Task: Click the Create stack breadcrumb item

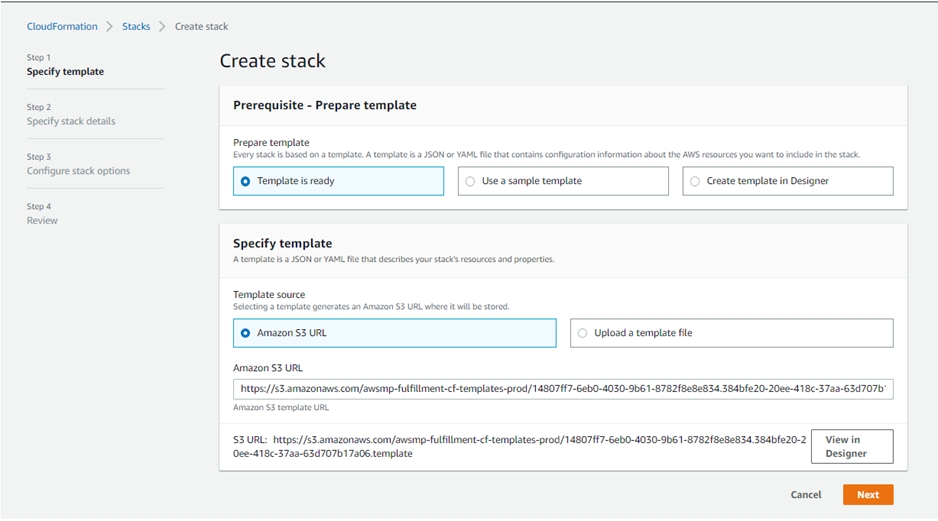Action: pos(201,26)
